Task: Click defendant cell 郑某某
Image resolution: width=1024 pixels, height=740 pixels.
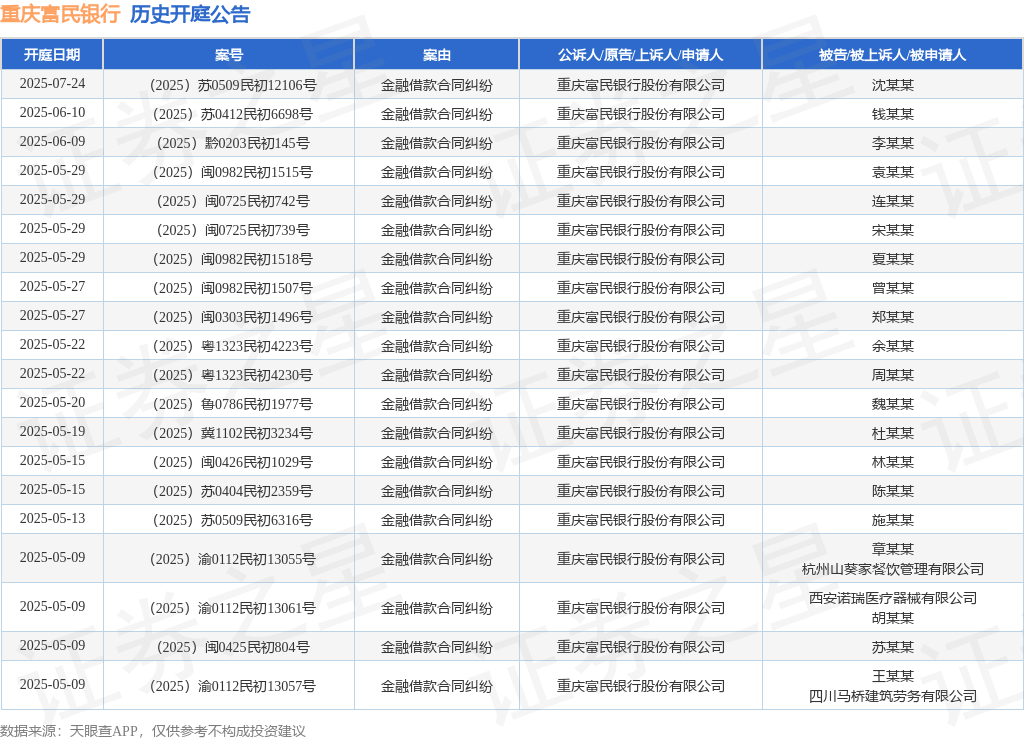Action: tap(893, 317)
